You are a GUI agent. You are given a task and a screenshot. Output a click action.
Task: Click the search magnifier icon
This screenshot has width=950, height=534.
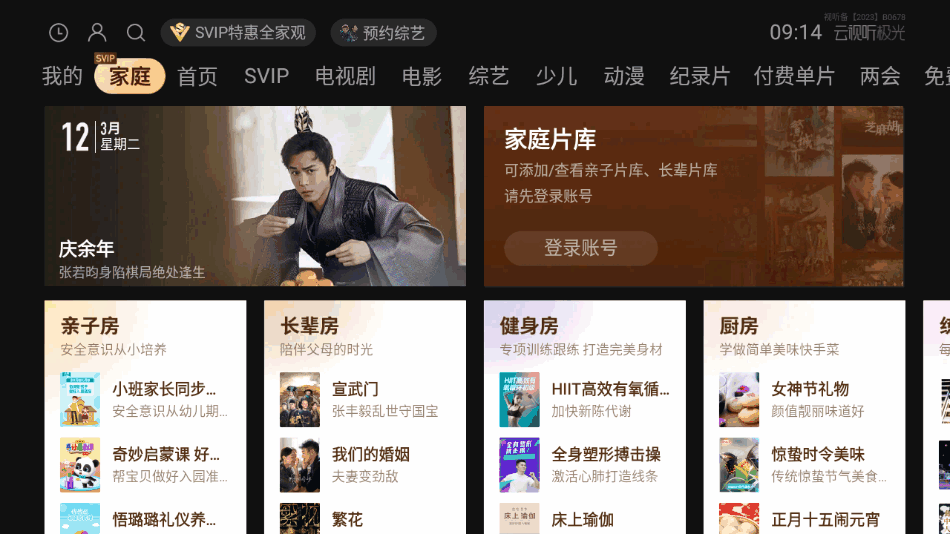[136, 33]
